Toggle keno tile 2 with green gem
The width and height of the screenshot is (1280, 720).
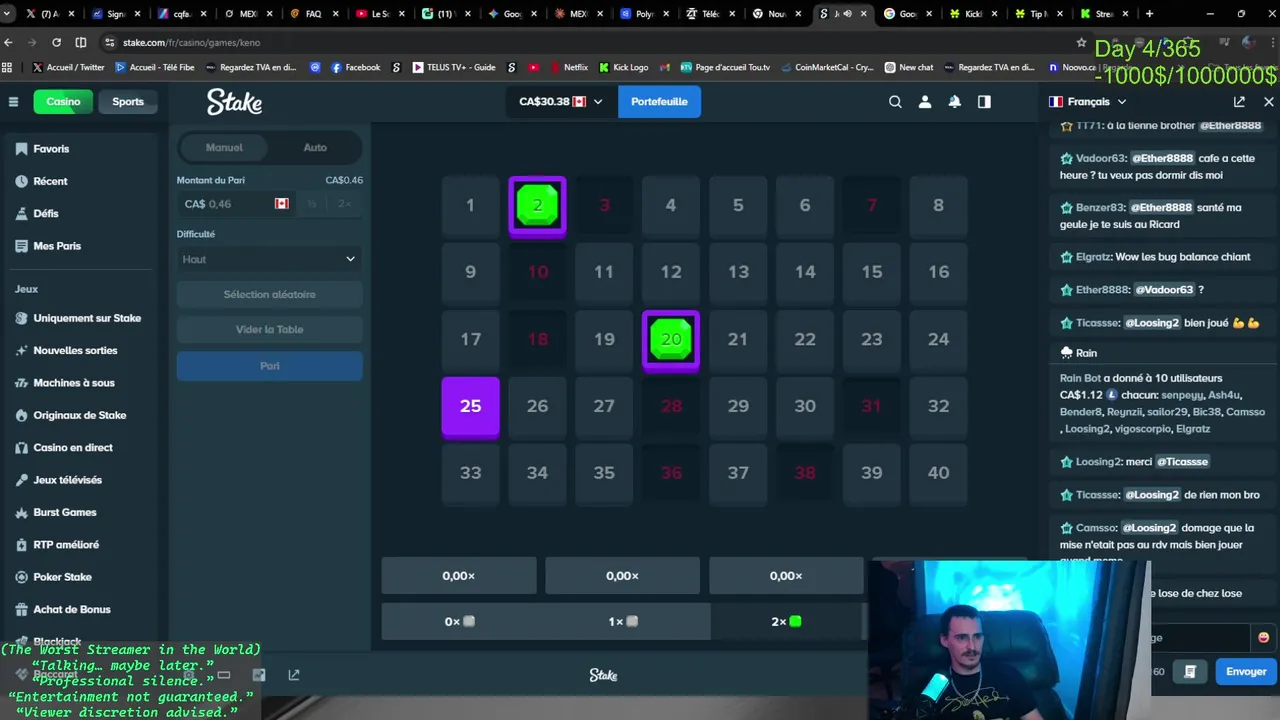click(x=537, y=206)
